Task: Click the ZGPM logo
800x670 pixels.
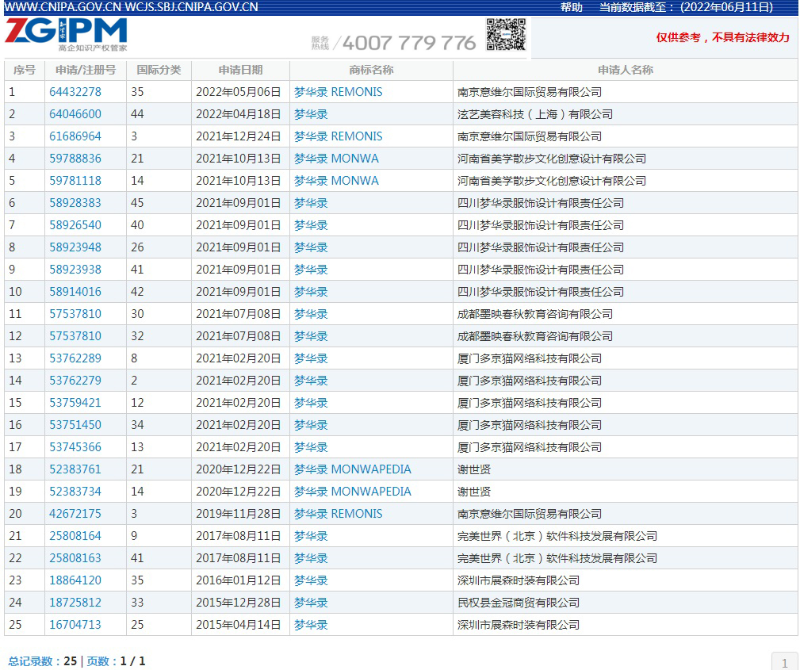Action: point(66,34)
